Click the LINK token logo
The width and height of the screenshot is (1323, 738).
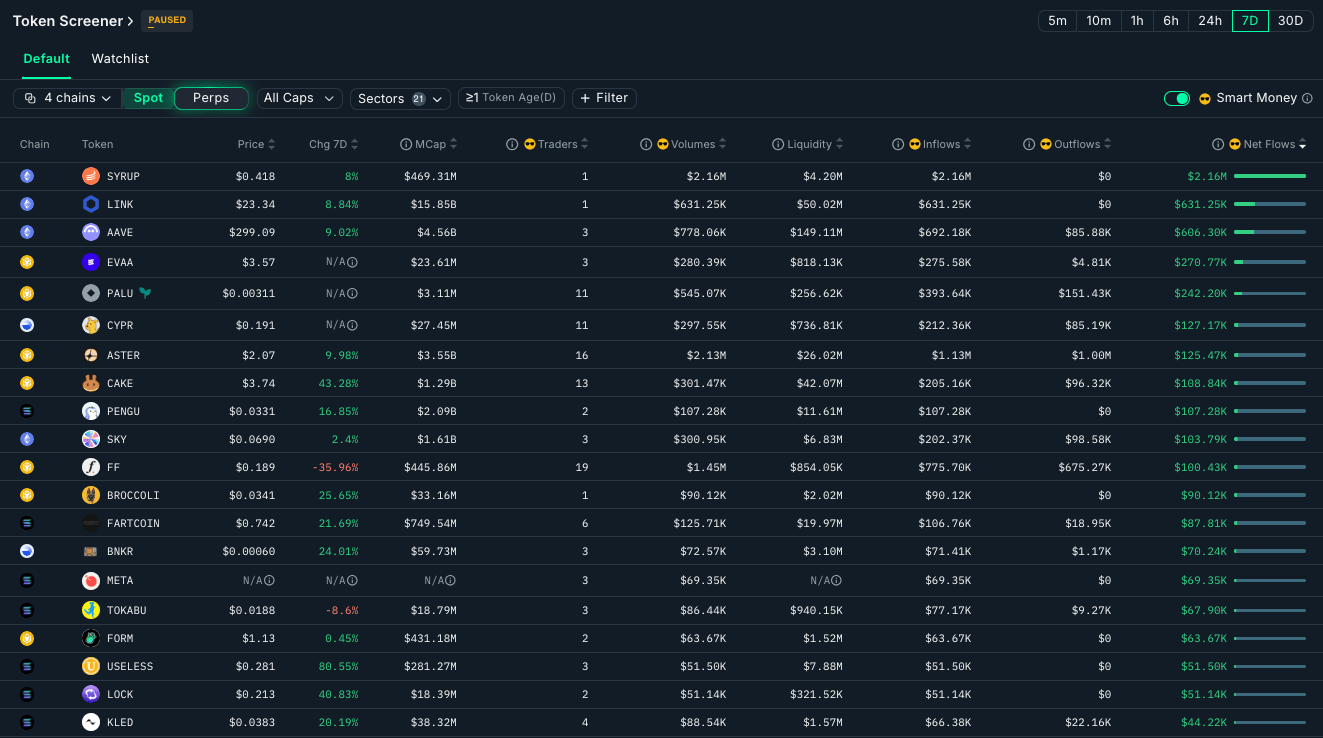coord(91,204)
